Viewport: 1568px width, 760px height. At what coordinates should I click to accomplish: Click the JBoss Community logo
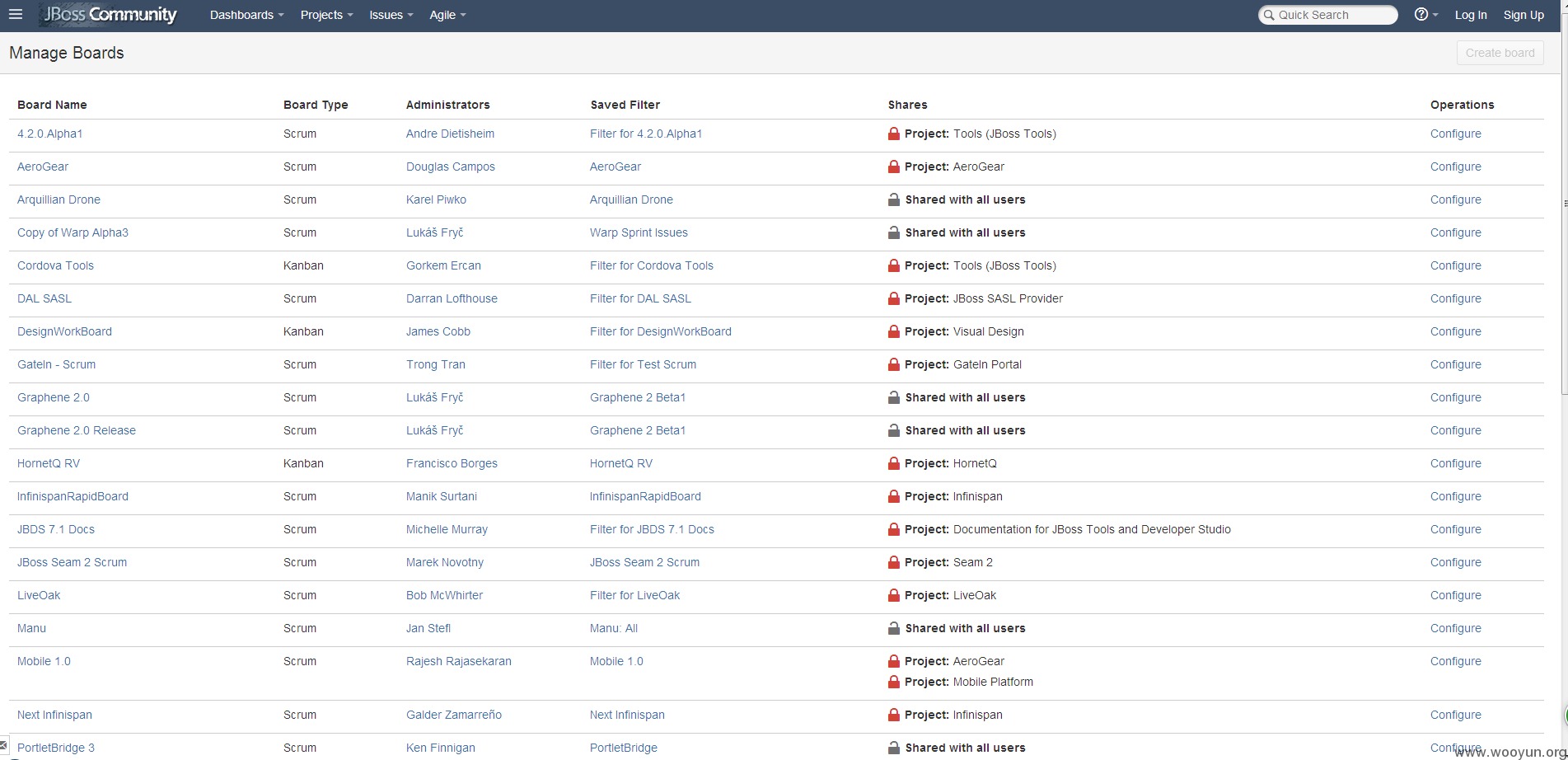(110, 15)
